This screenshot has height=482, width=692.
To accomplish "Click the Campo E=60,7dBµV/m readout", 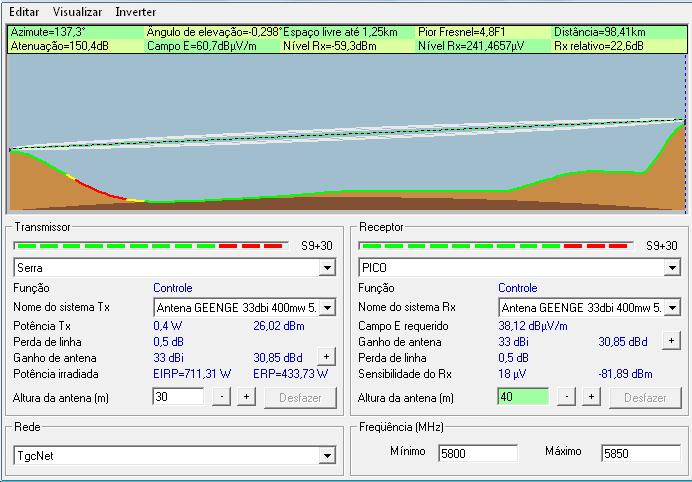I will (202, 46).
